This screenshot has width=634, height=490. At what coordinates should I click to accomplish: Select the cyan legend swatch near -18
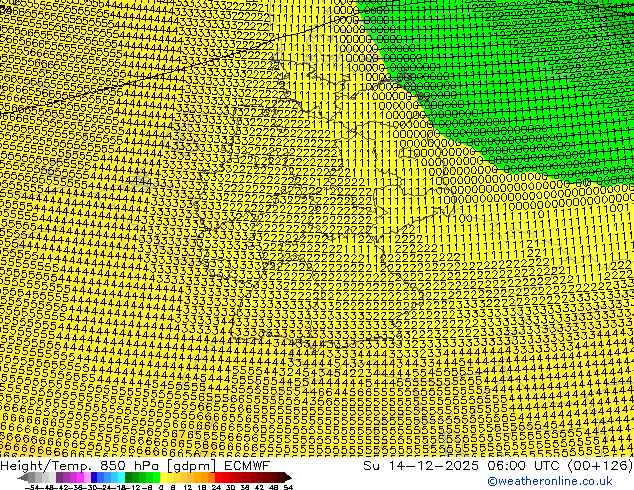tap(122, 477)
